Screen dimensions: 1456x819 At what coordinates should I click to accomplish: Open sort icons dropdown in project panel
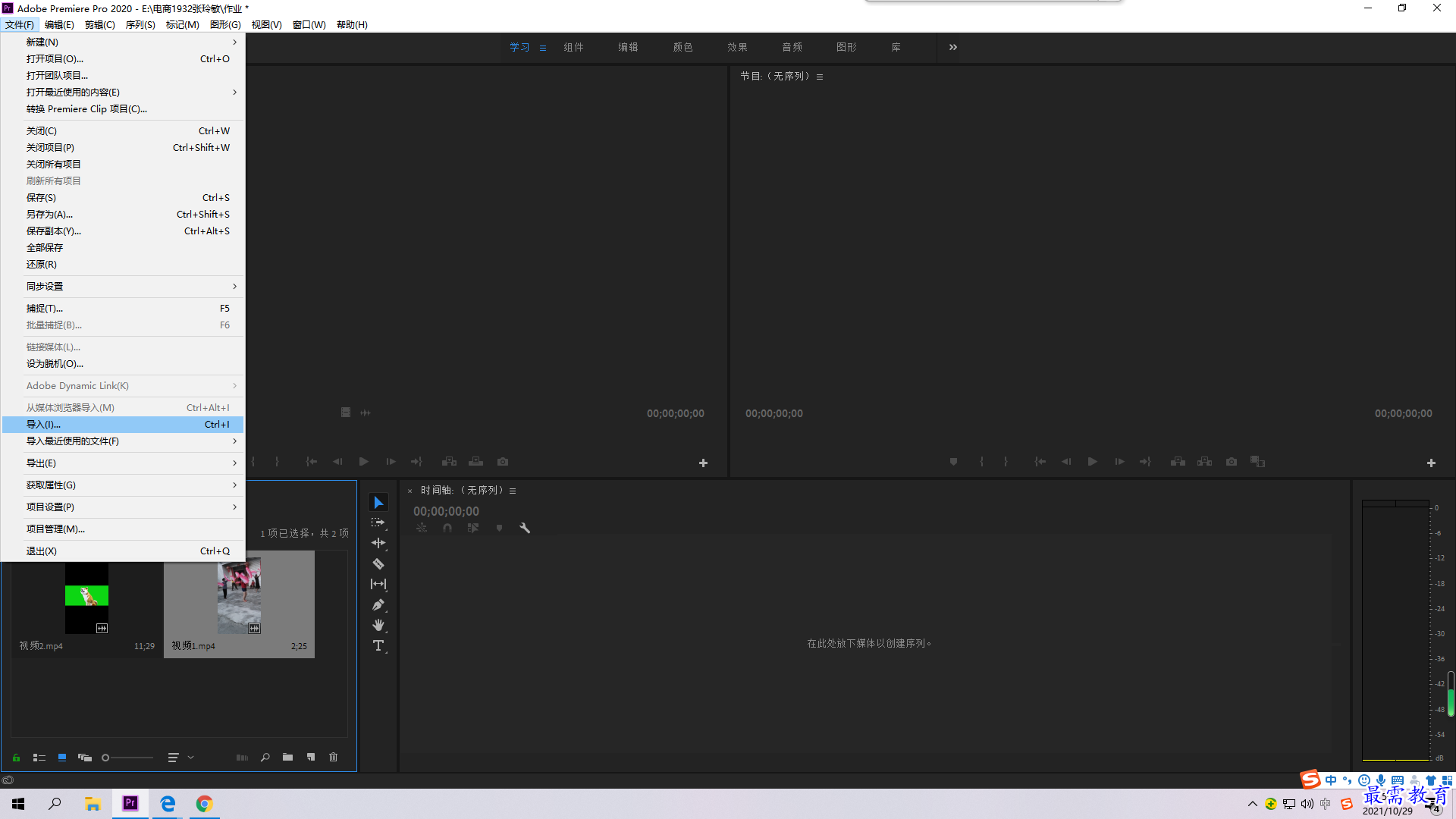(180, 758)
